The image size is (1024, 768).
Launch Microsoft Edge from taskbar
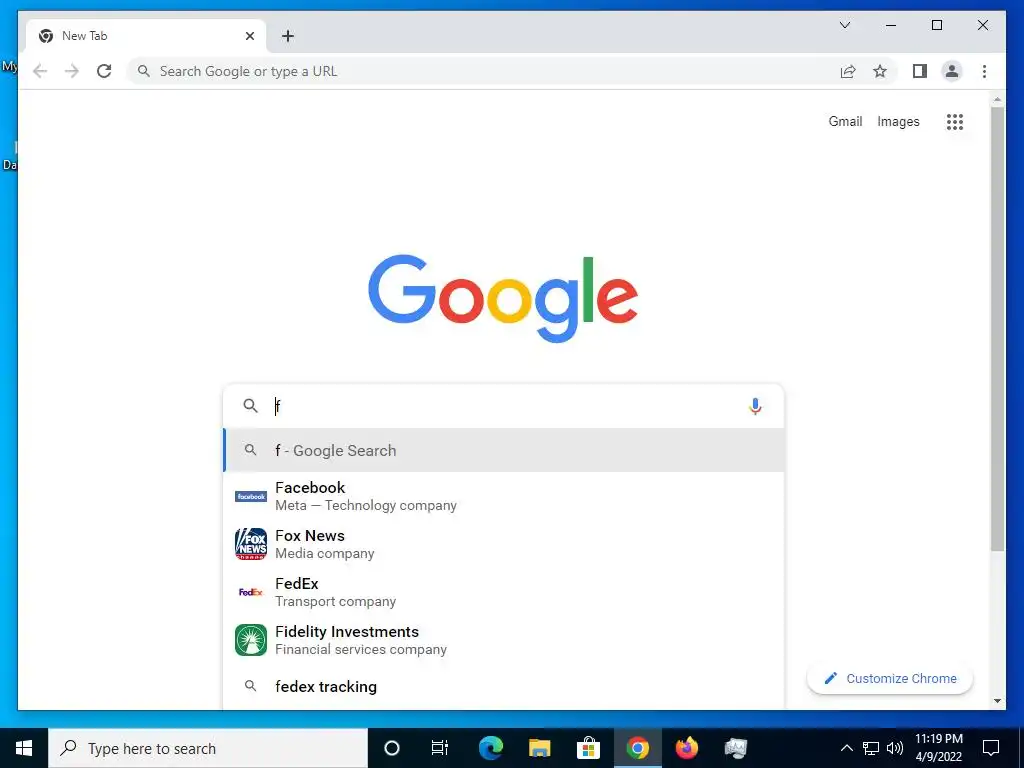coord(490,748)
